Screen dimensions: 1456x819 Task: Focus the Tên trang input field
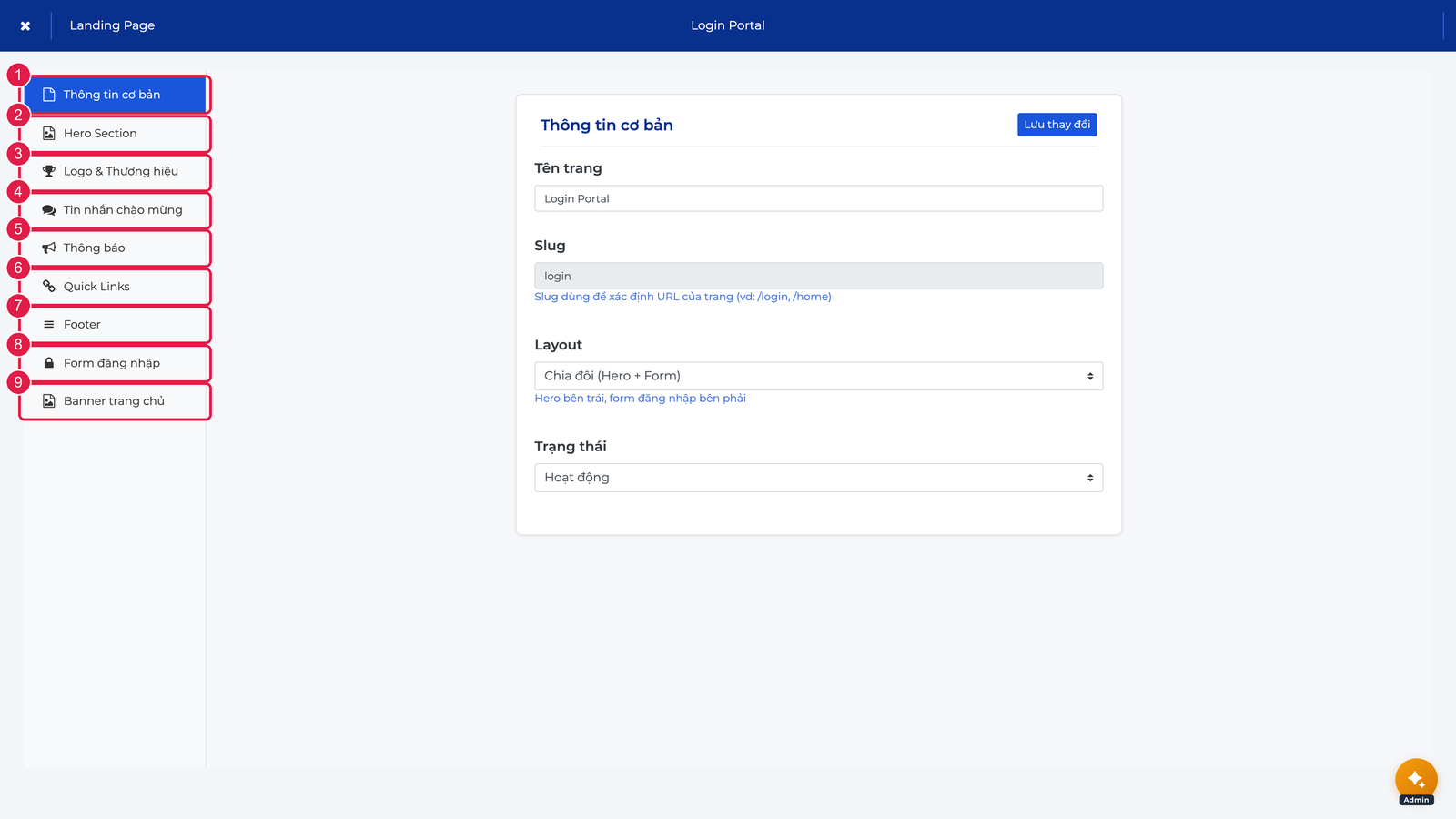[x=818, y=198]
